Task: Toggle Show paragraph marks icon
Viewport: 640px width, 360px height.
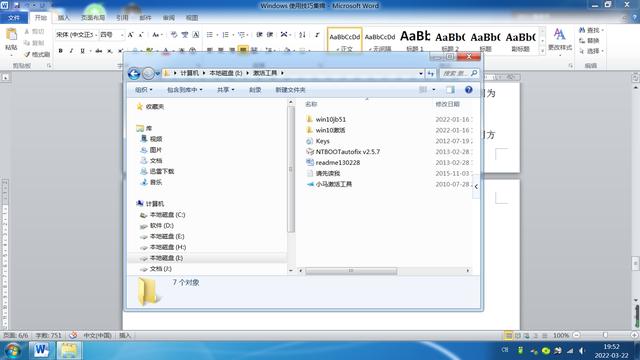Action: [317, 35]
